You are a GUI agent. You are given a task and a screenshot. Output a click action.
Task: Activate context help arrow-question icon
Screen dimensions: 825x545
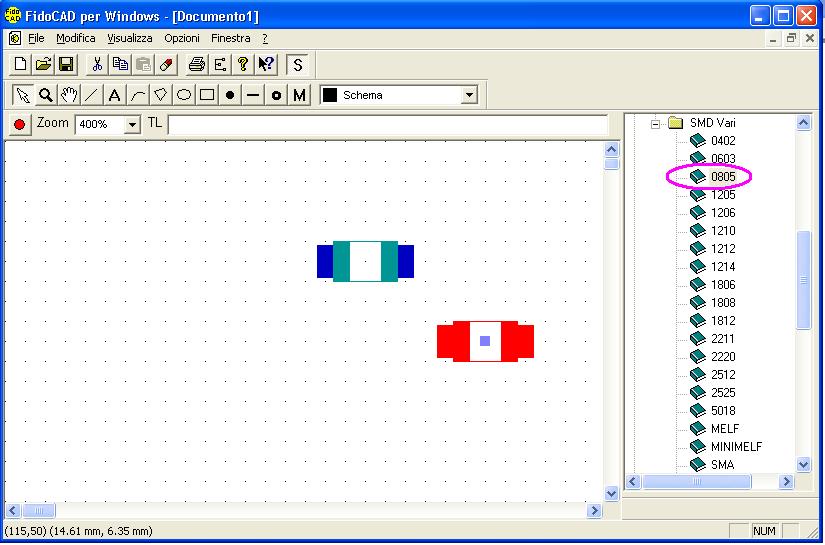pyautogui.click(x=266, y=65)
